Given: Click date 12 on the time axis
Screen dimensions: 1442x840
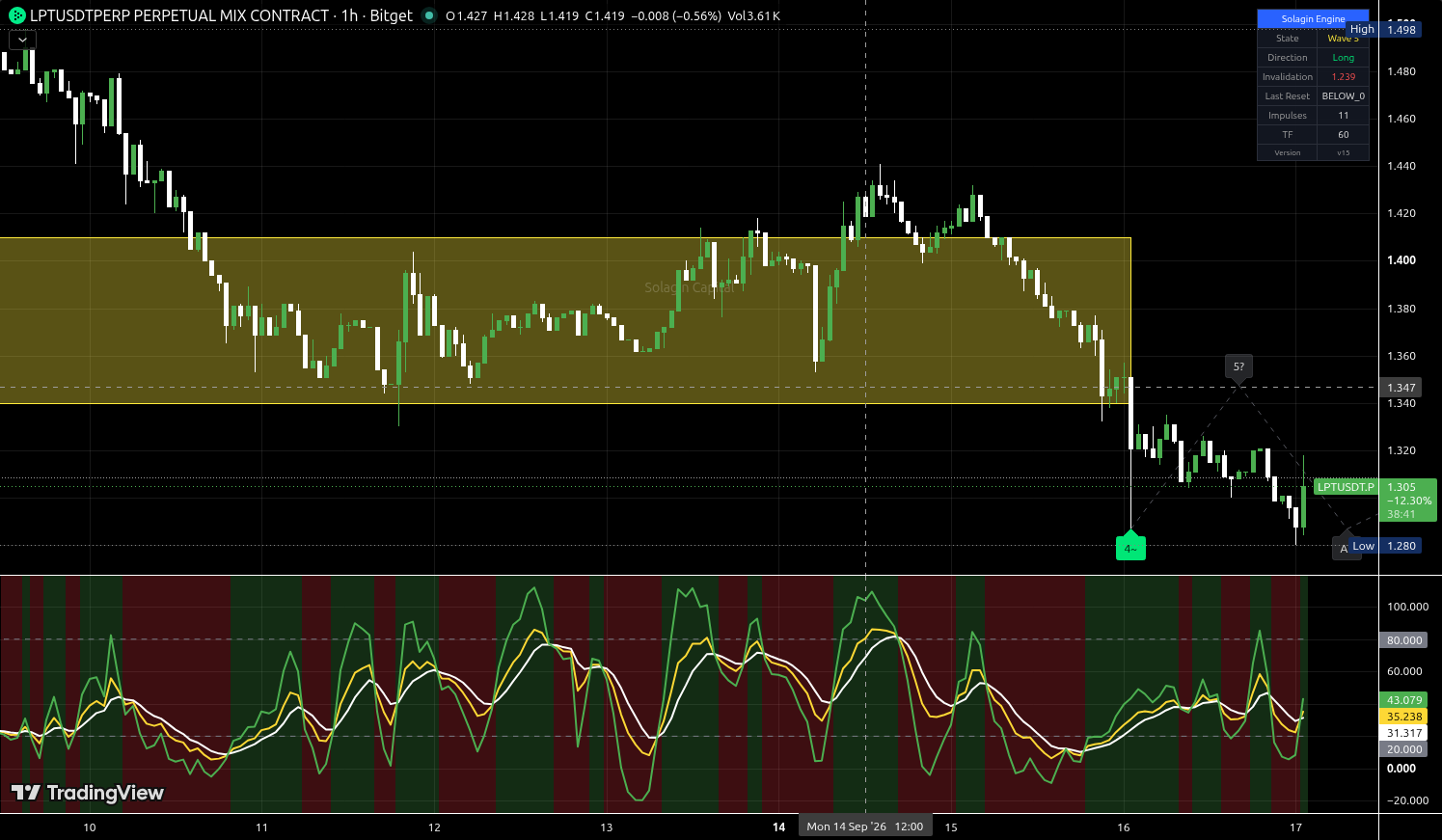Looking at the screenshot, I should (434, 827).
